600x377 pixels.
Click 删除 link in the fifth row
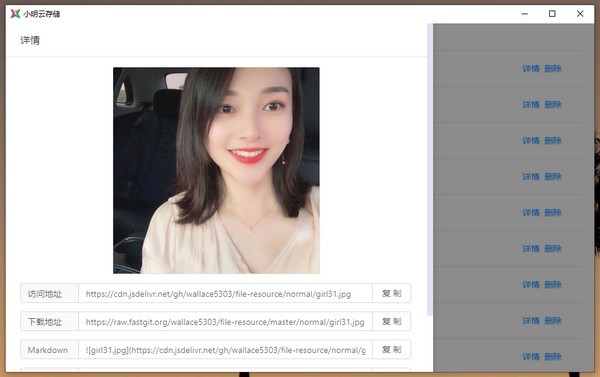tap(553, 212)
